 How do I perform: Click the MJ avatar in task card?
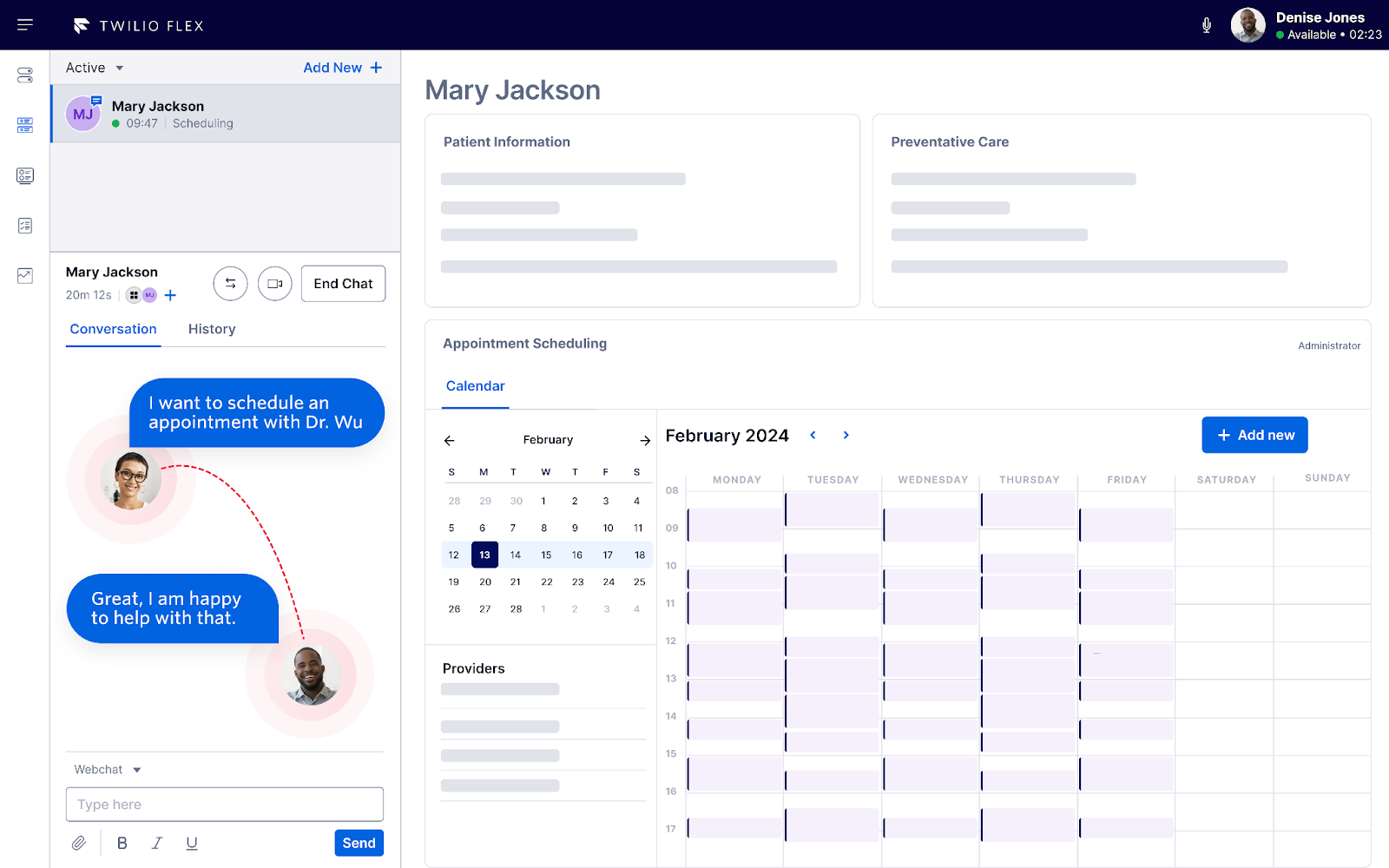83,114
